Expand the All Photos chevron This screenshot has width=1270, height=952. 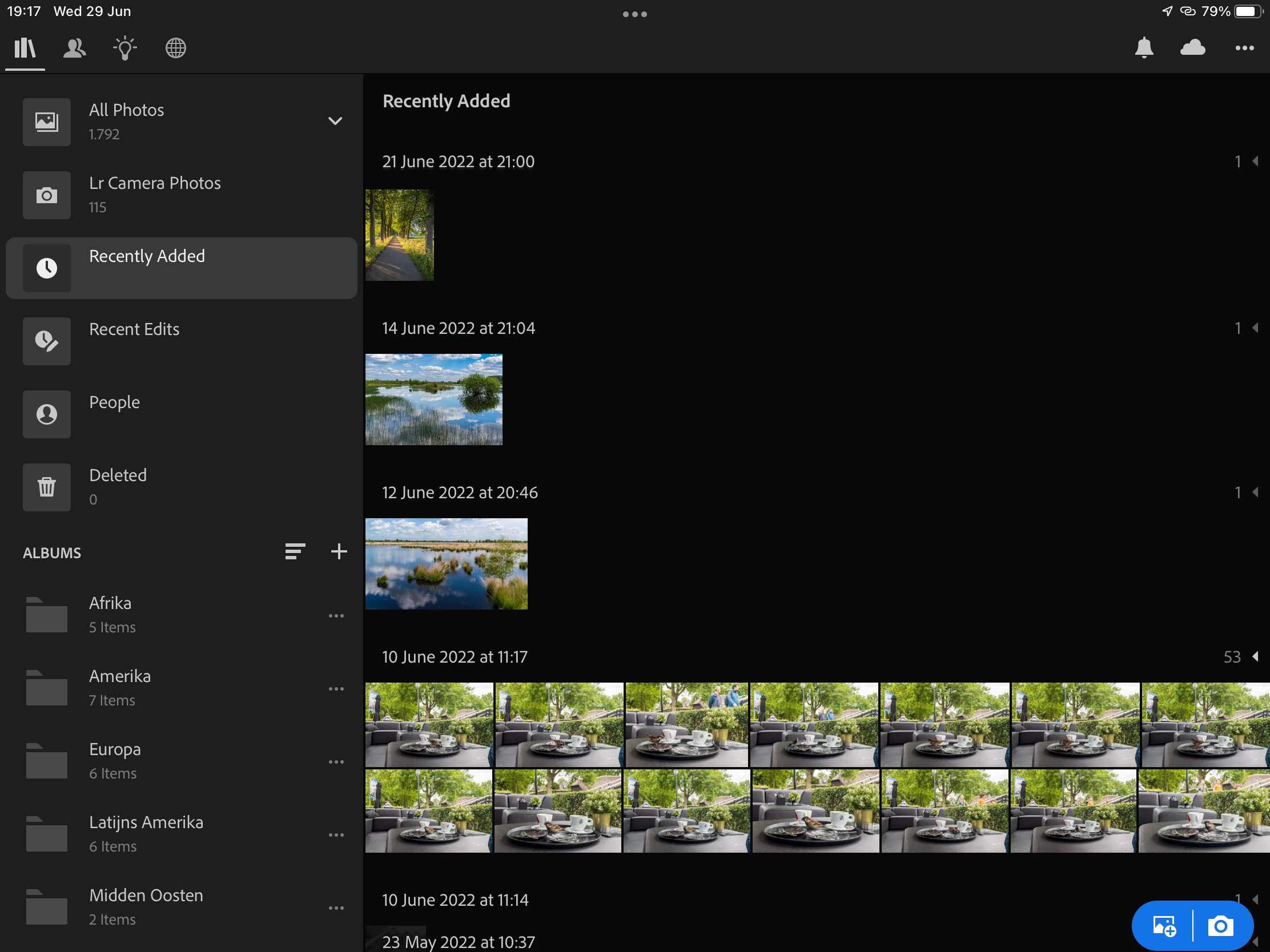click(335, 121)
